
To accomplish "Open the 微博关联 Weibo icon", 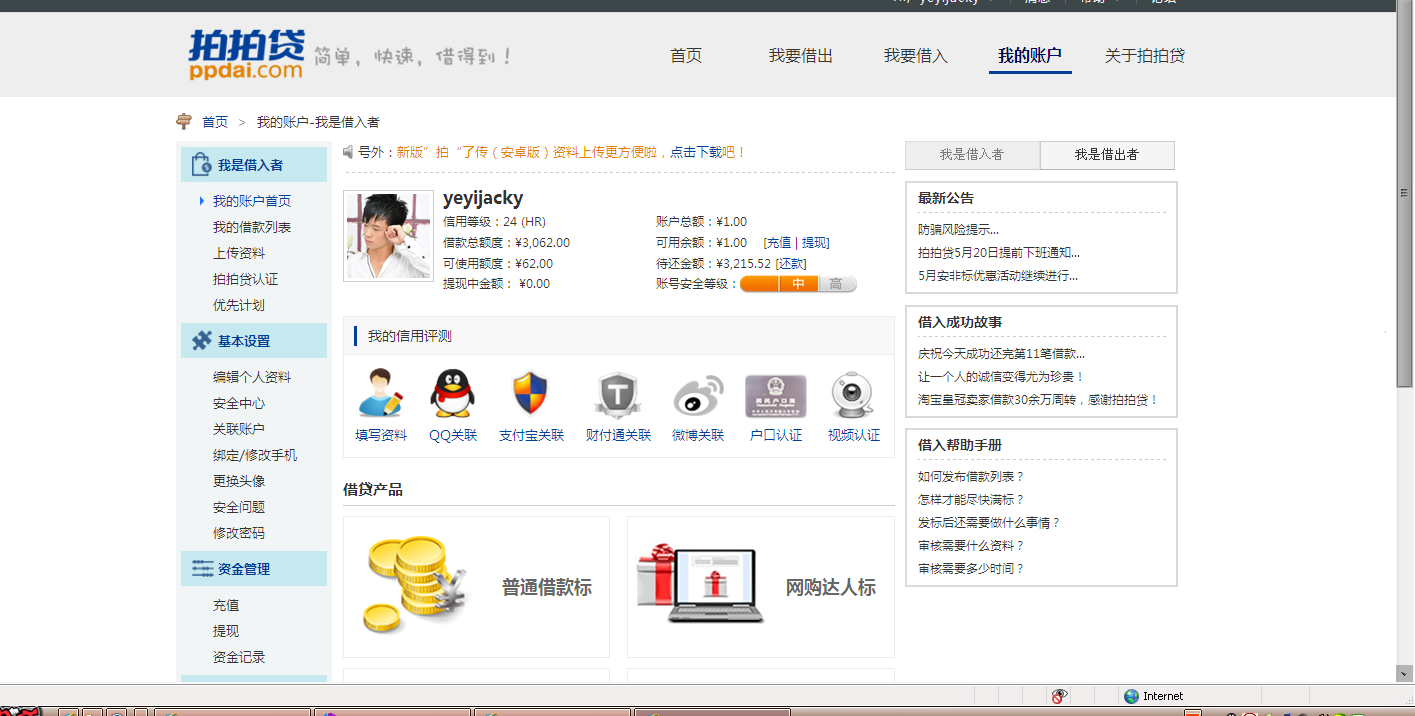I will click(697, 396).
